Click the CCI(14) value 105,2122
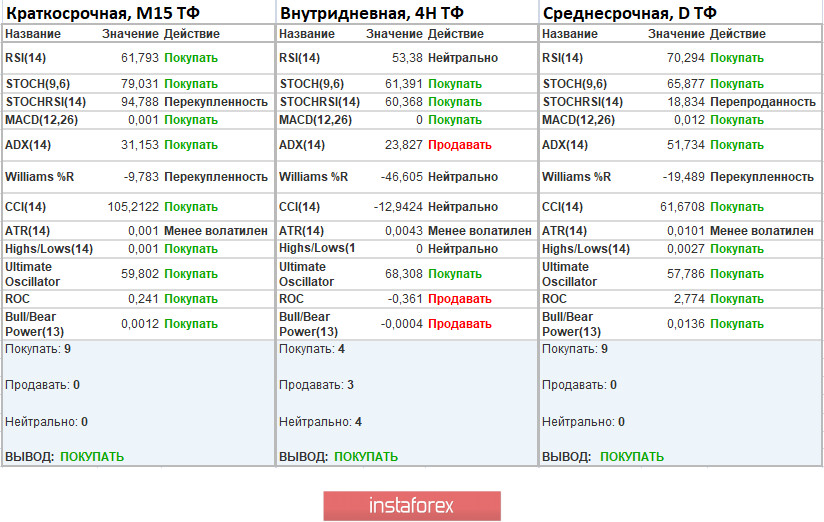 (x=132, y=207)
